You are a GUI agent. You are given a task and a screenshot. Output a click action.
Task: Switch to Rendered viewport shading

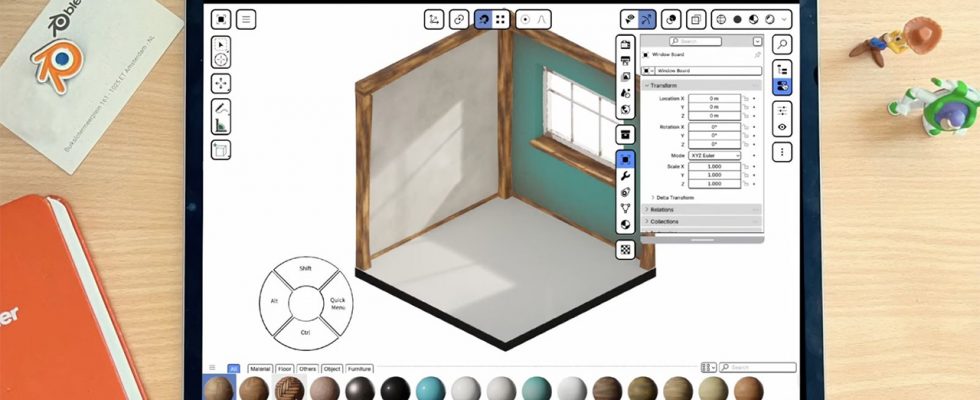[x=769, y=19]
